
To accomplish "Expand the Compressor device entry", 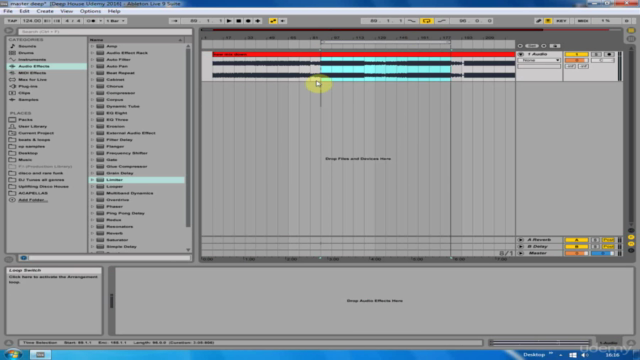I will click(92, 93).
